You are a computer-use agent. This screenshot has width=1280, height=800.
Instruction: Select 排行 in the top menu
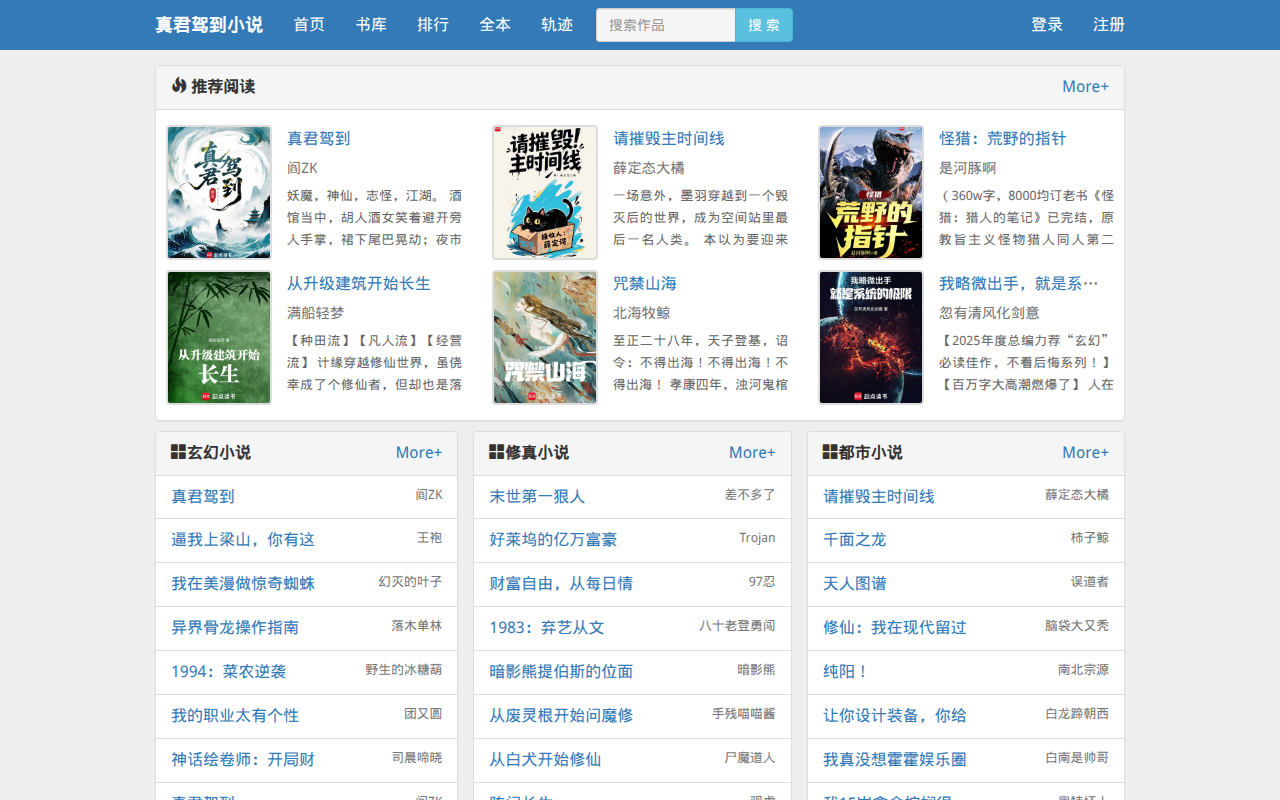click(433, 25)
